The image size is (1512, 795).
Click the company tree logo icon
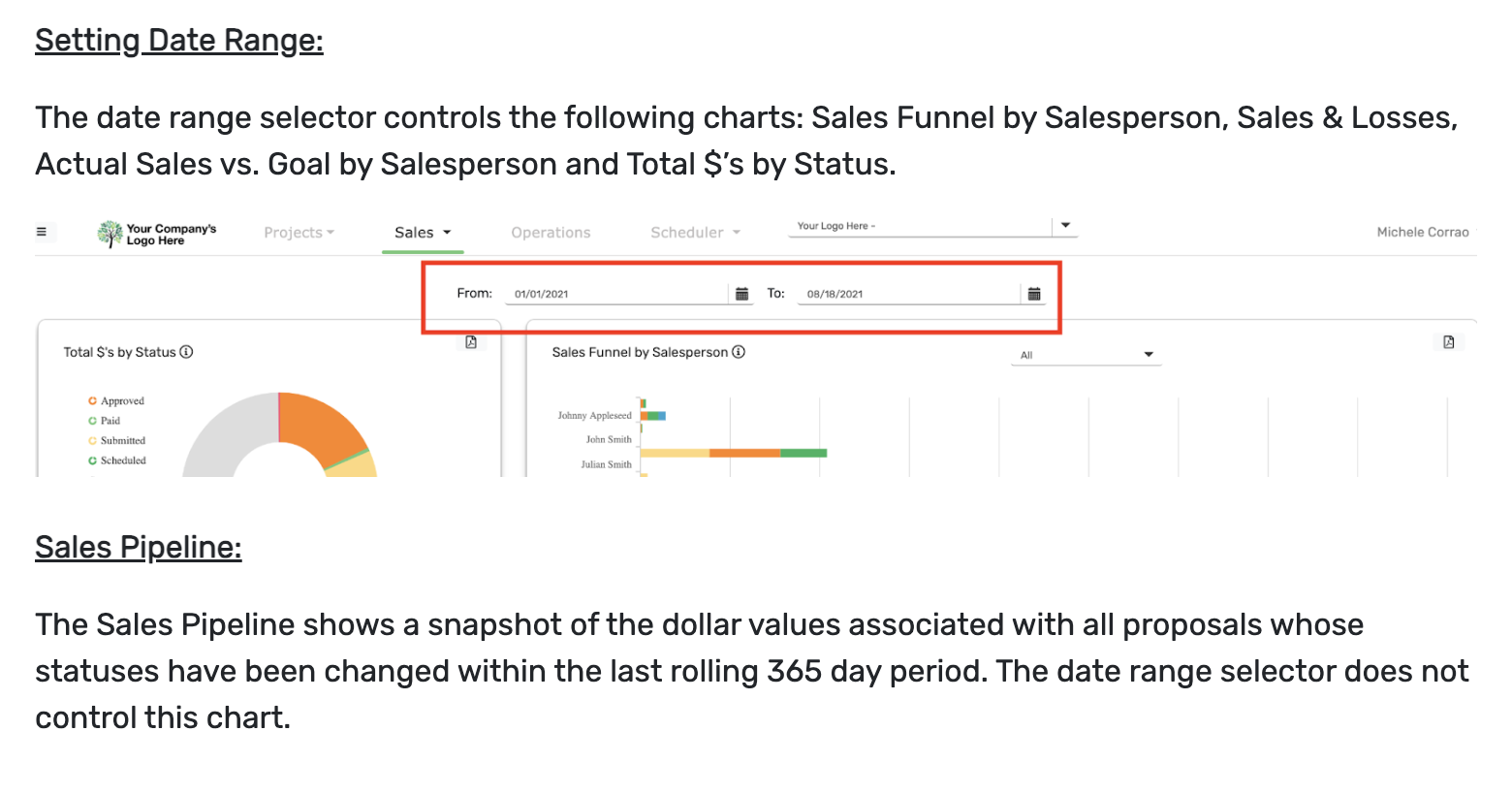tap(110, 233)
